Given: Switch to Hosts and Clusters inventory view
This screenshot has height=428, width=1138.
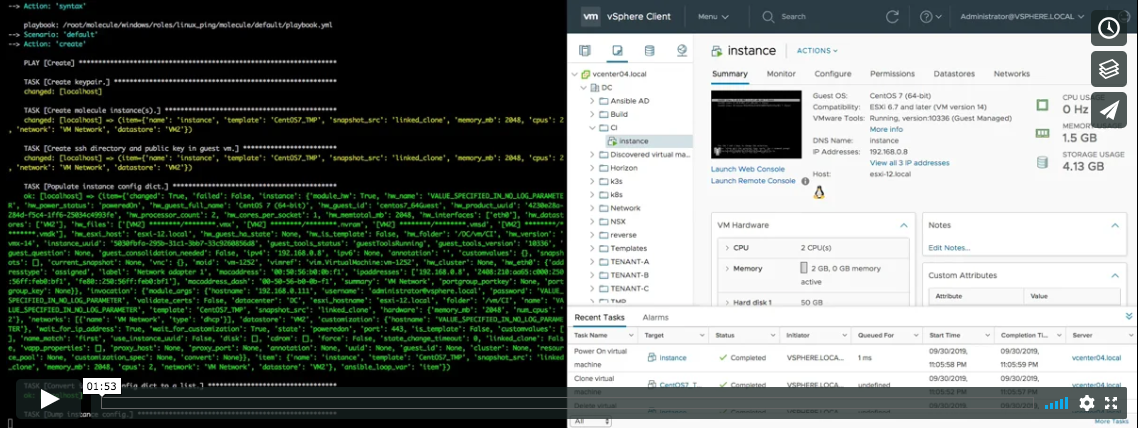Looking at the screenshot, I should point(585,50).
